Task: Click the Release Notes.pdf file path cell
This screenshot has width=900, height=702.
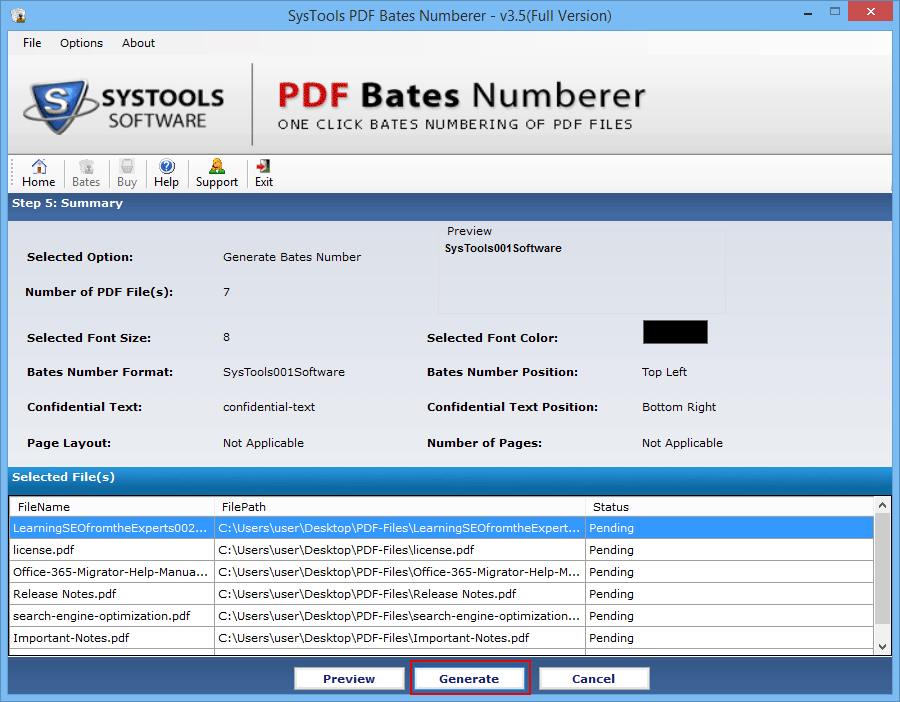Action: pos(400,594)
